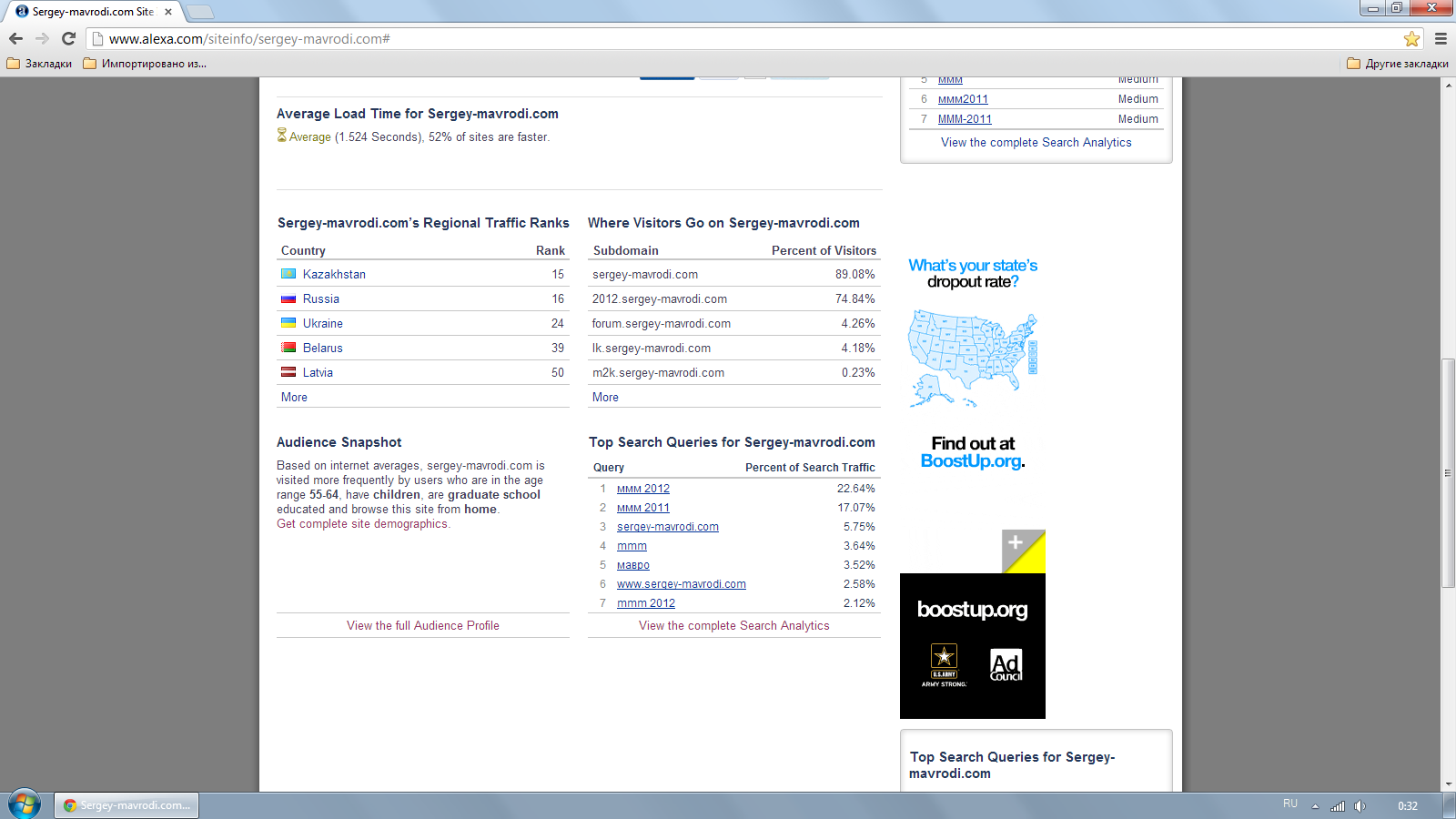Open a new tab button
Image resolution: width=1456 pixels, height=819 pixels.
[x=200, y=12]
